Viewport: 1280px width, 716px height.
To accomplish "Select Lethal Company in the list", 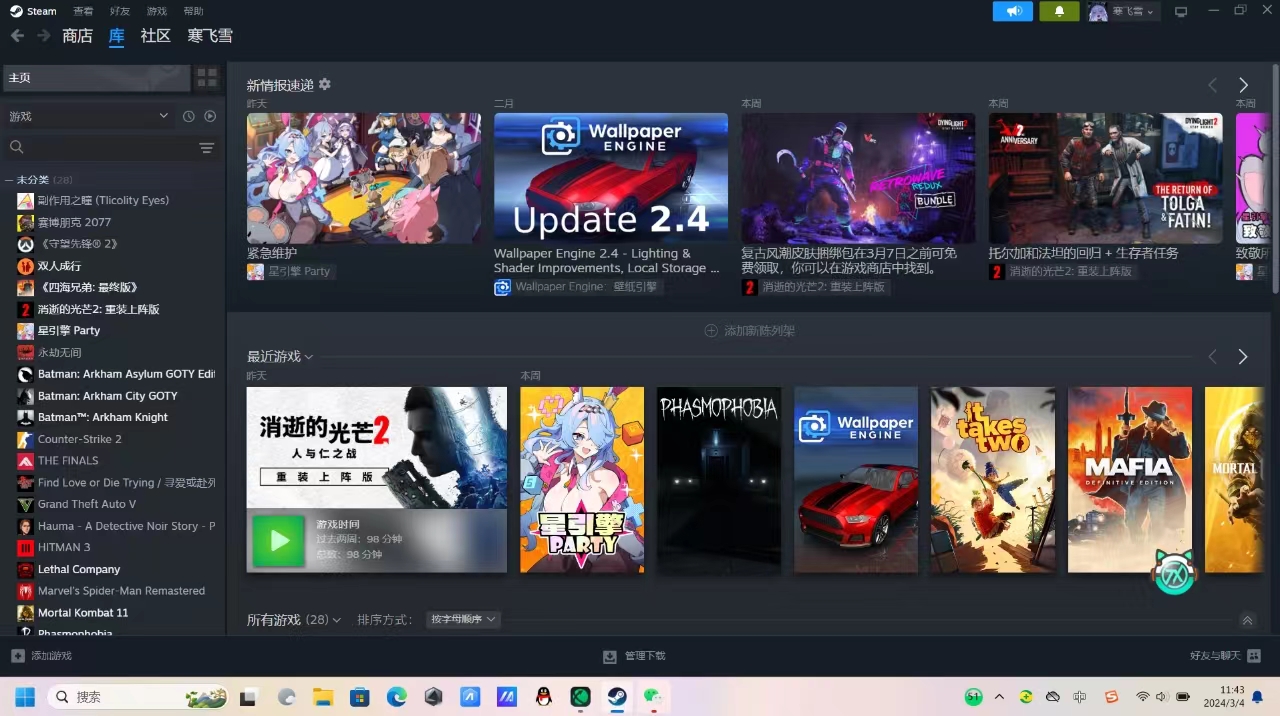I will click(78, 569).
